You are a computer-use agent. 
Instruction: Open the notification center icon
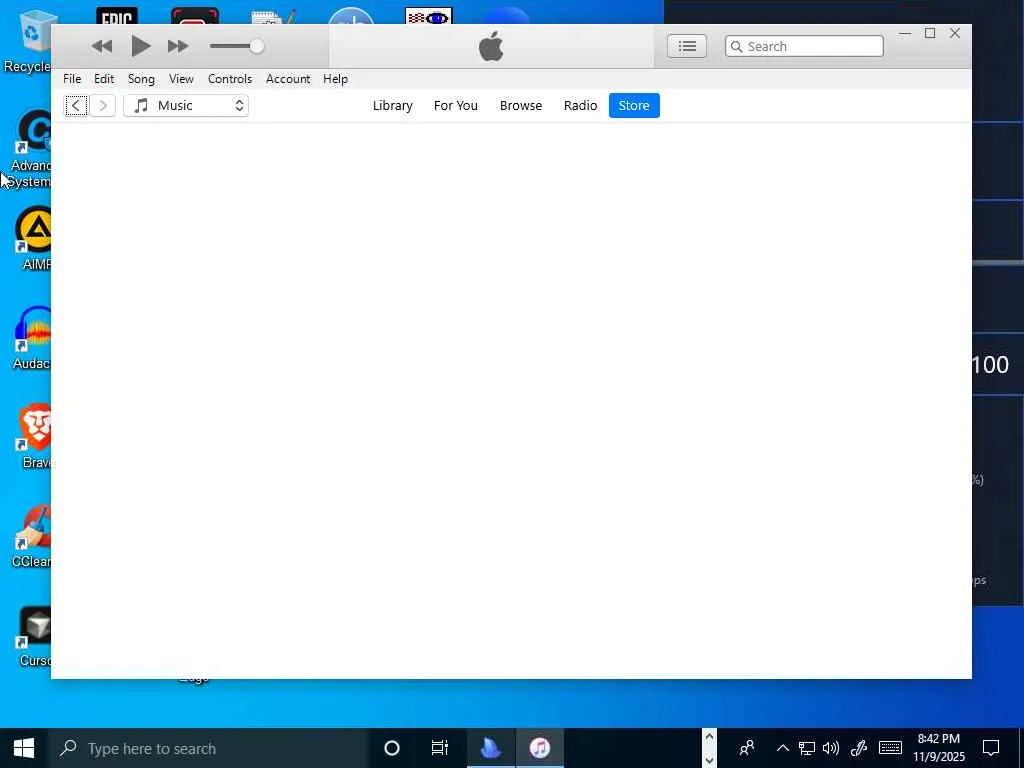tap(991, 748)
